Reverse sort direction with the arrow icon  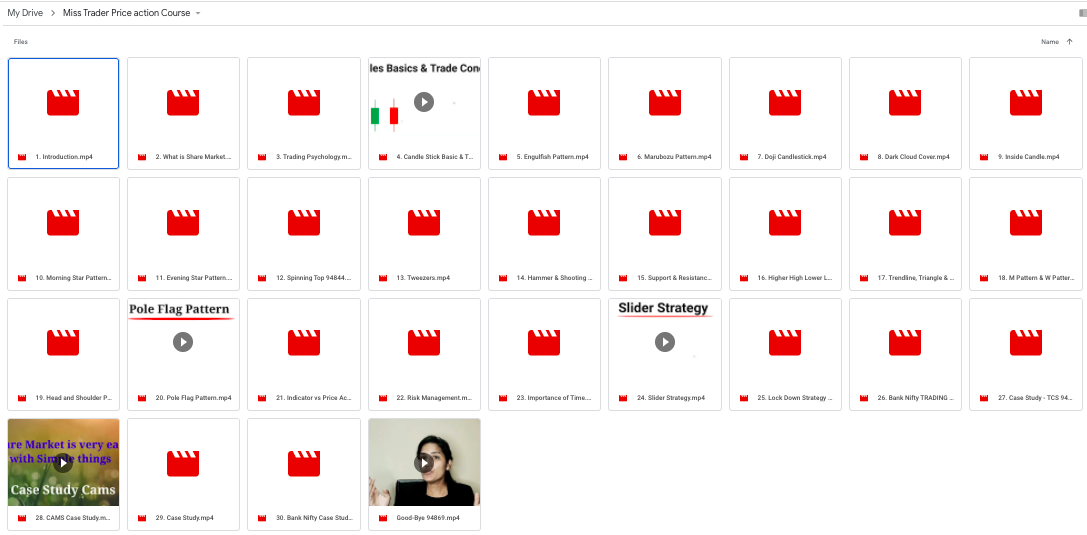pyautogui.click(x=1069, y=42)
